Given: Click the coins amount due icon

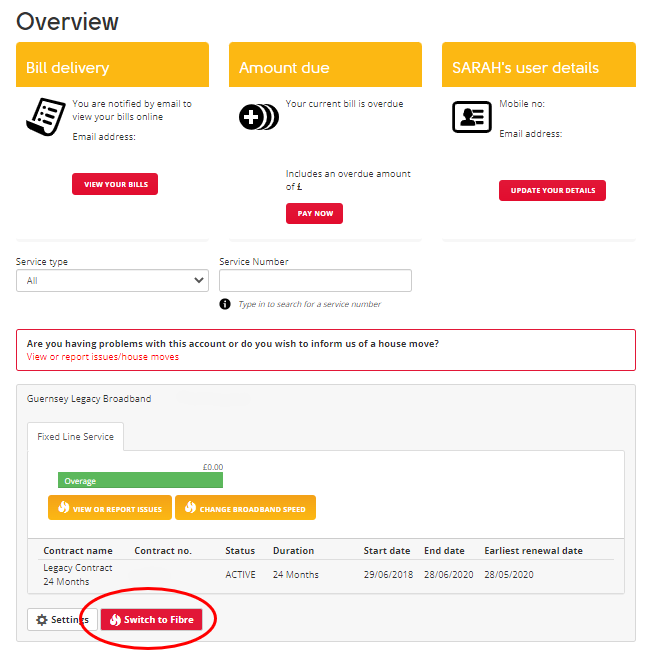Looking at the screenshot, I should [258, 117].
